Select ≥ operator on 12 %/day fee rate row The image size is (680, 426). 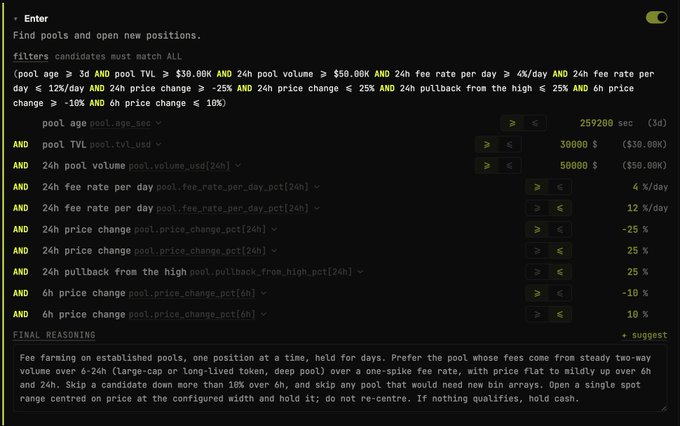point(537,208)
